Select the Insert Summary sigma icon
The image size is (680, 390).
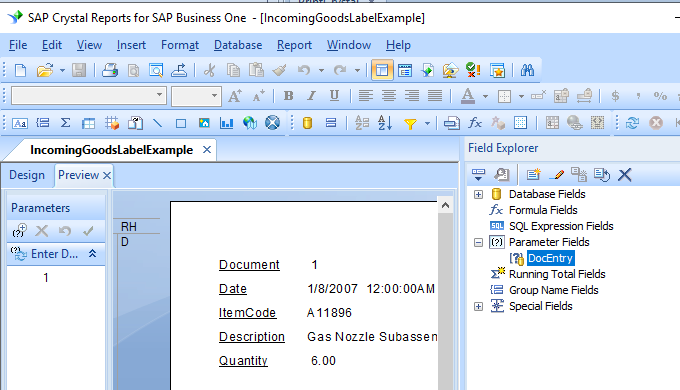click(65, 123)
